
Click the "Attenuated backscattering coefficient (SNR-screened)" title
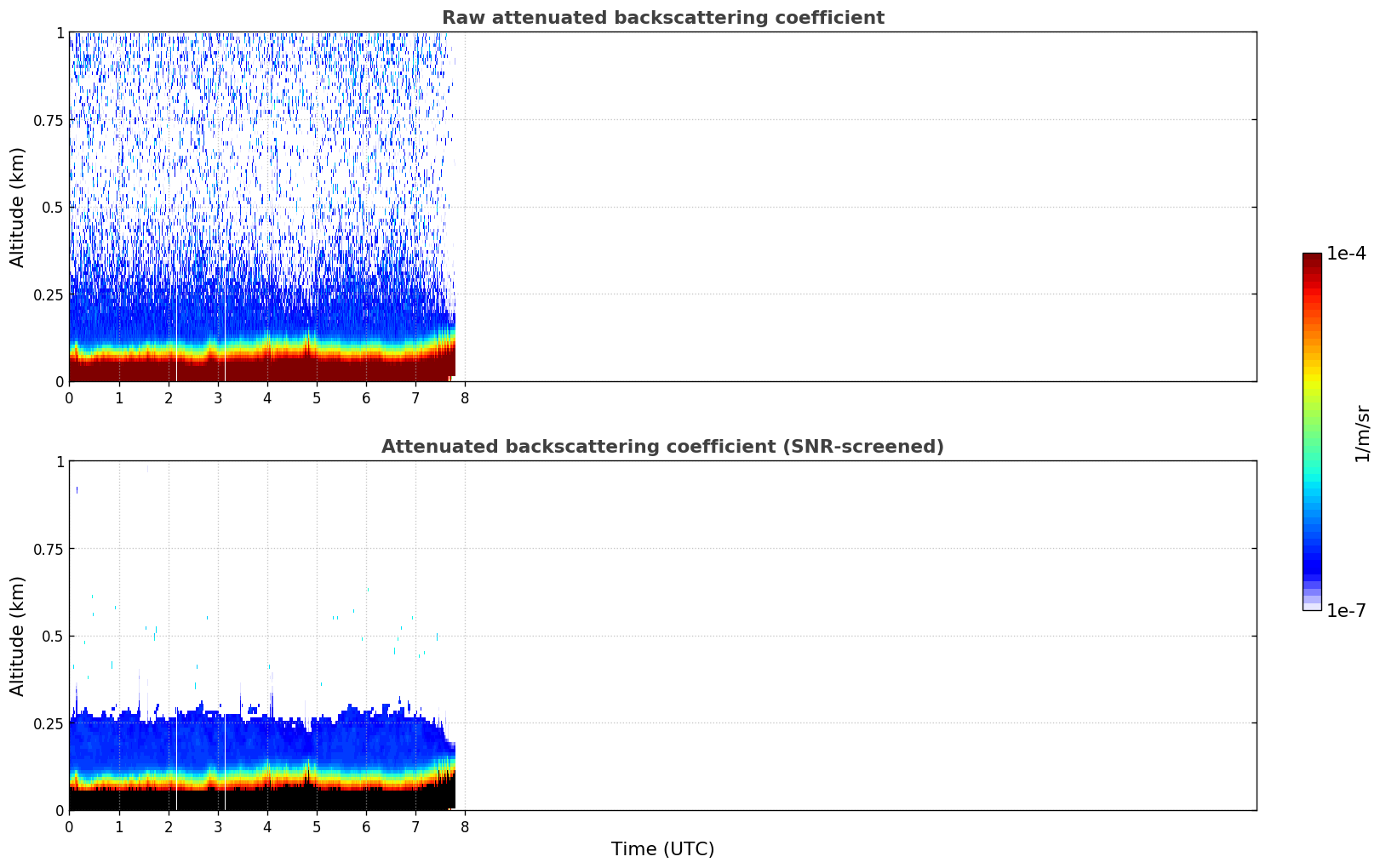click(x=662, y=447)
